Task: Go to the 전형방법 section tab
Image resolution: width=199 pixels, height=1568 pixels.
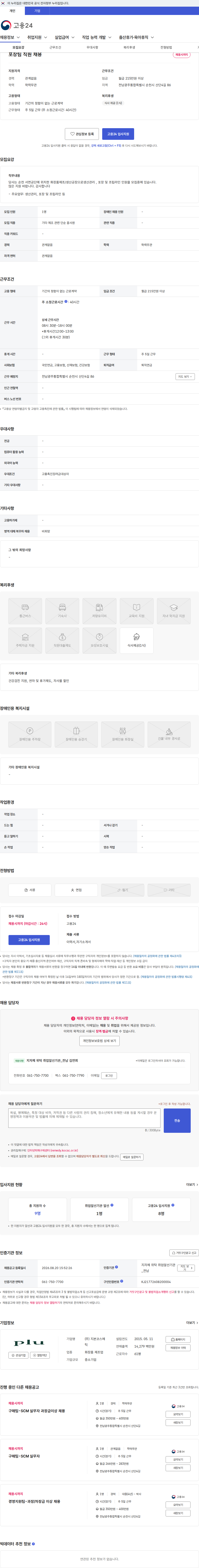Action: (x=166, y=48)
